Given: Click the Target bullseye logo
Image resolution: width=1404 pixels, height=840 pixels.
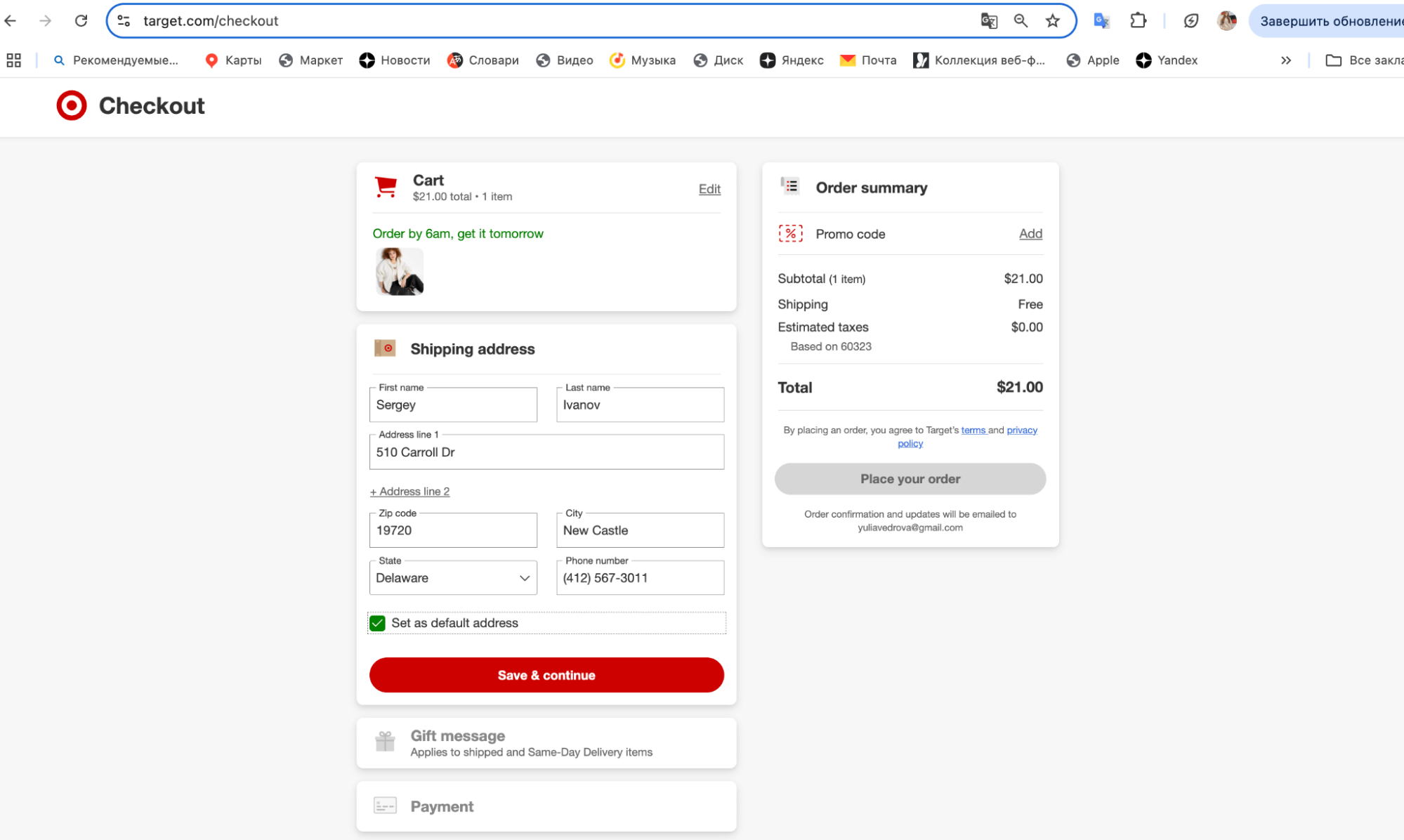Looking at the screenshot, I should pyautogui.click(x=72, y=105).
